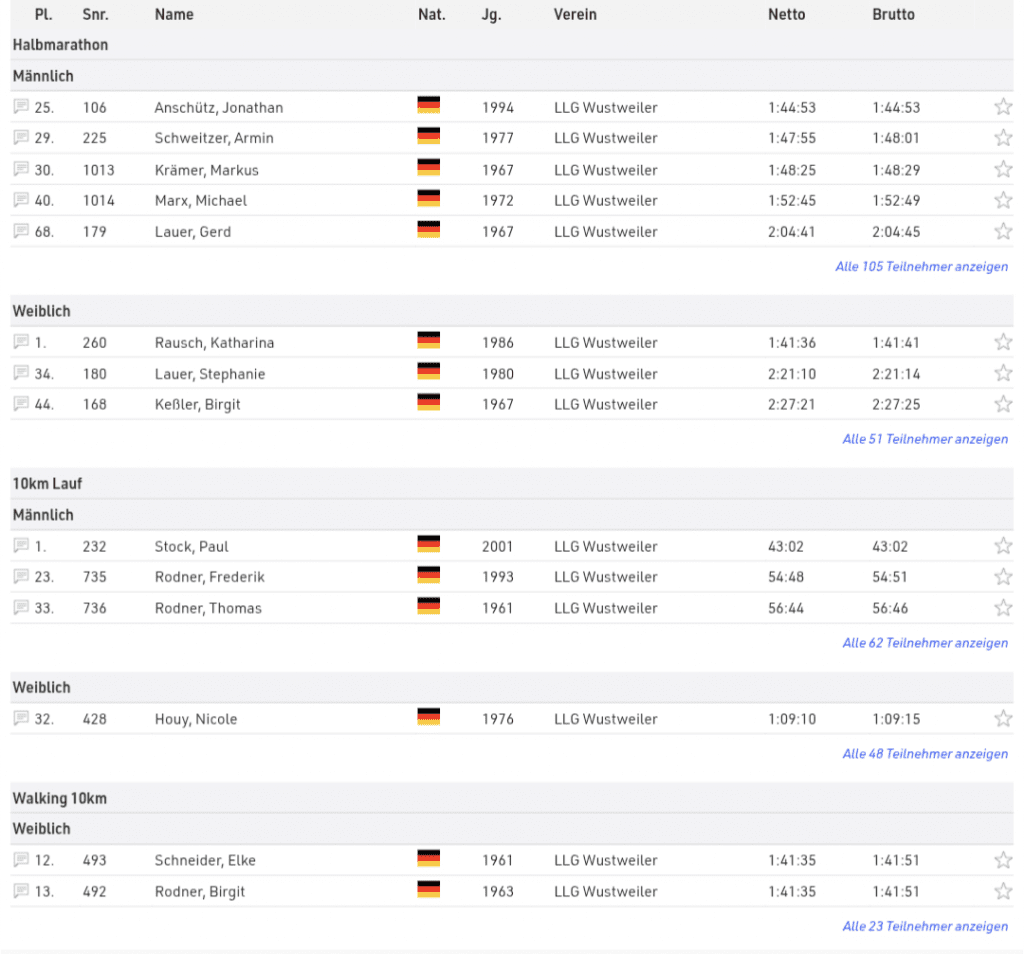Favorite Schweitzer, Armin with star

coord(1003,138)
